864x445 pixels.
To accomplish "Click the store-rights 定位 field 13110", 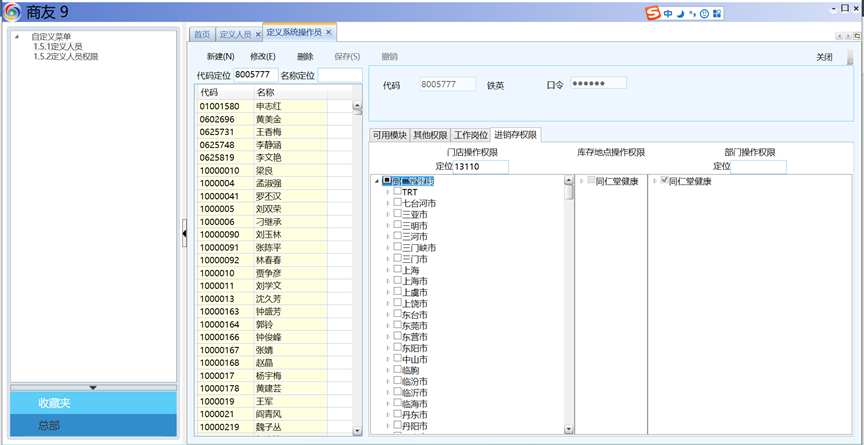I will (480, 167).
